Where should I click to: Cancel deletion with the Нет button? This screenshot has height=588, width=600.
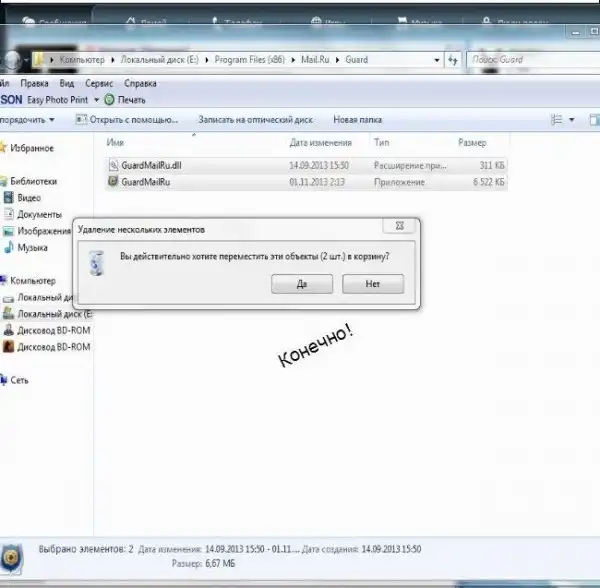point(372,284)
